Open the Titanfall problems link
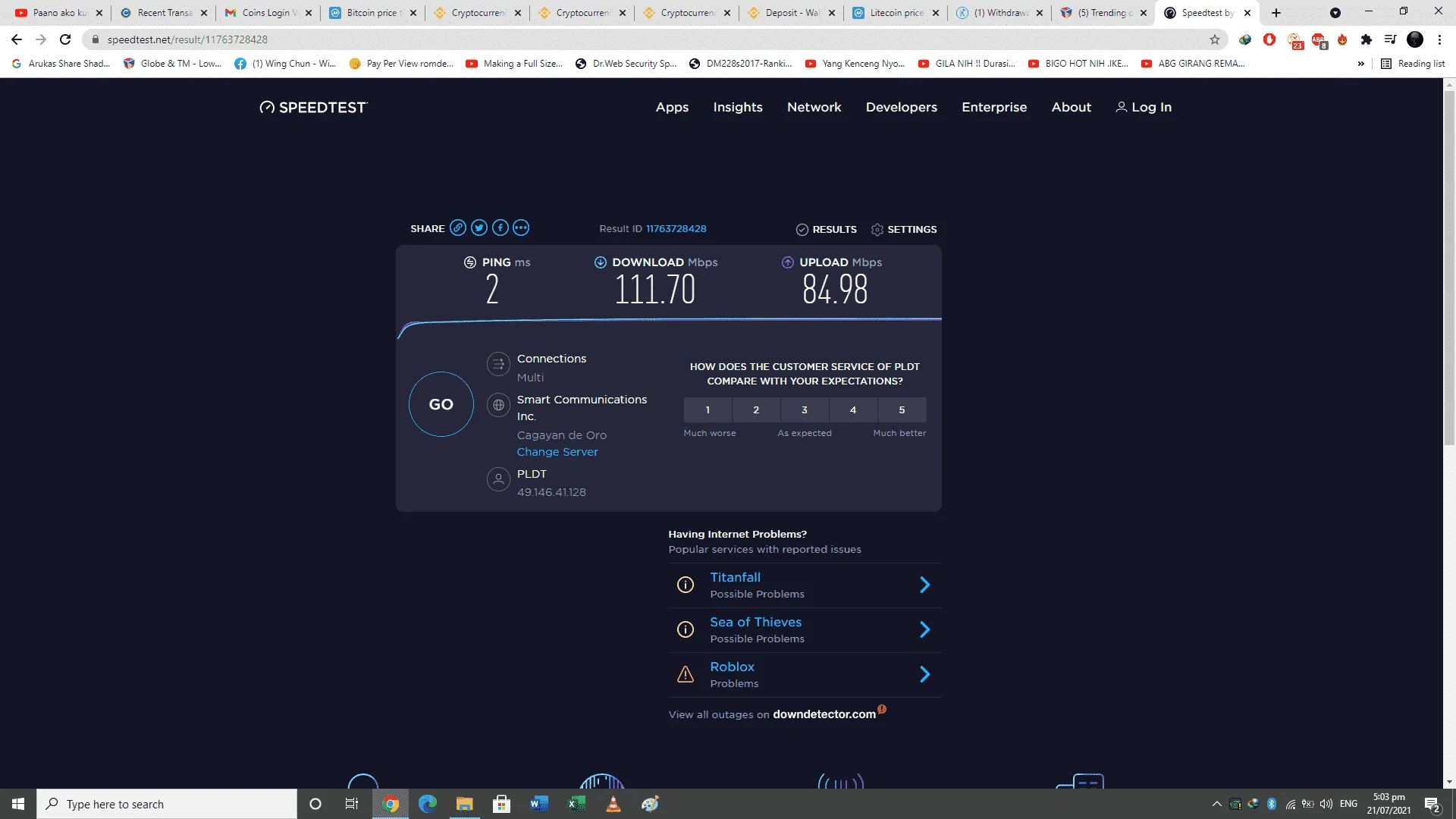 tap(735, 577)
